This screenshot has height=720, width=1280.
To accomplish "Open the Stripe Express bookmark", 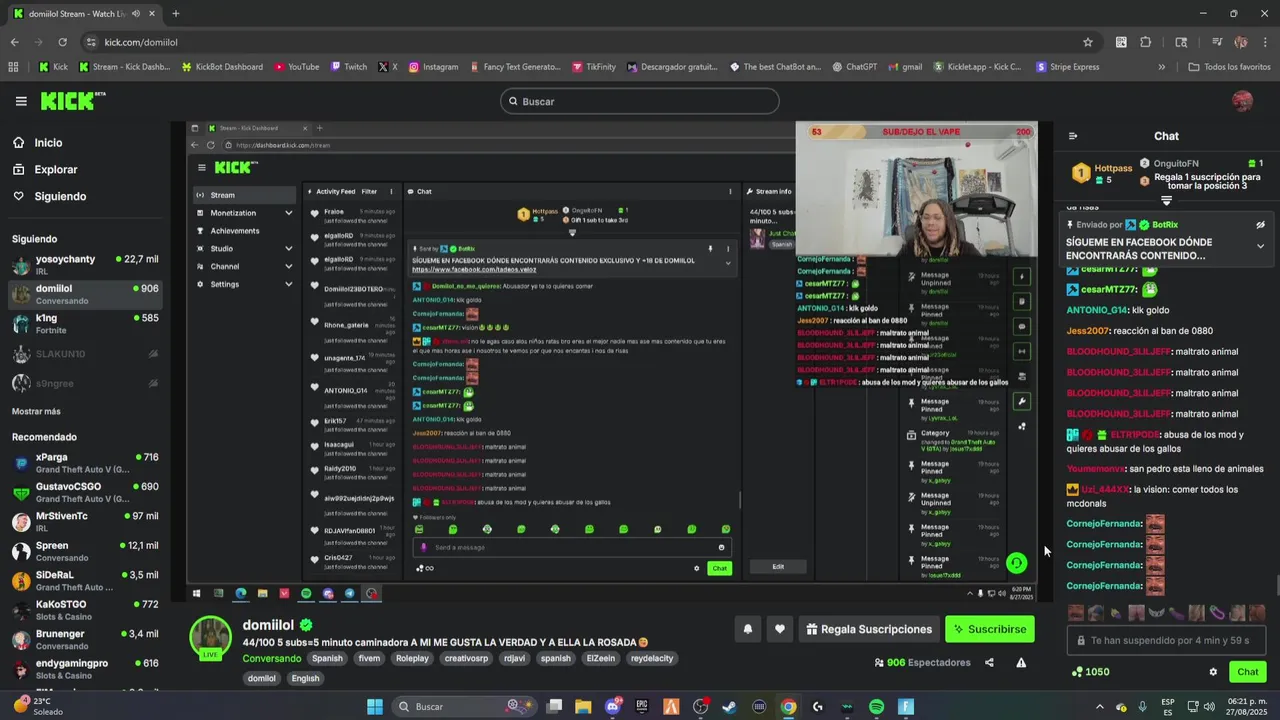I will 1068,67.
